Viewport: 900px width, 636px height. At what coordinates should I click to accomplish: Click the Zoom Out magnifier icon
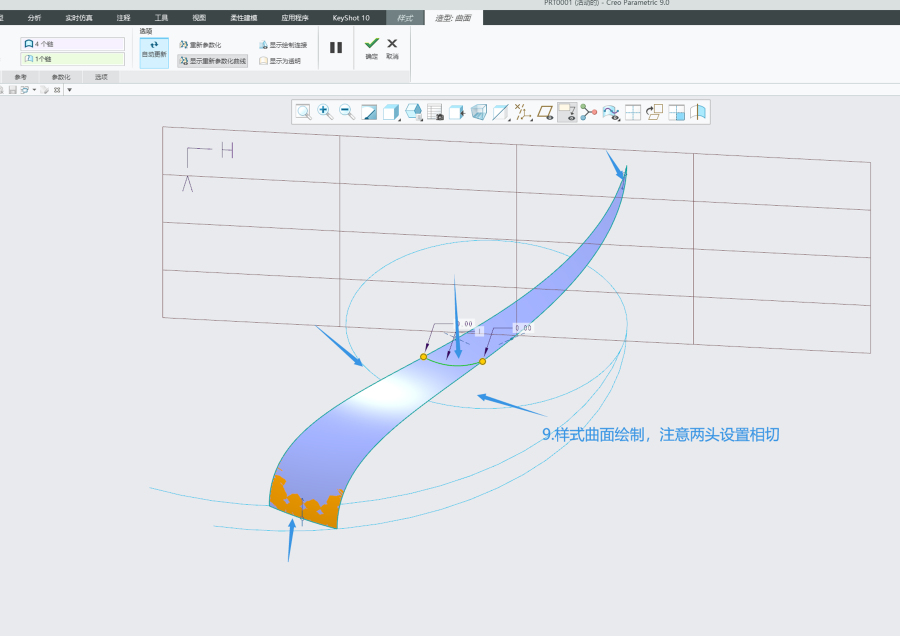pos(347,112)
